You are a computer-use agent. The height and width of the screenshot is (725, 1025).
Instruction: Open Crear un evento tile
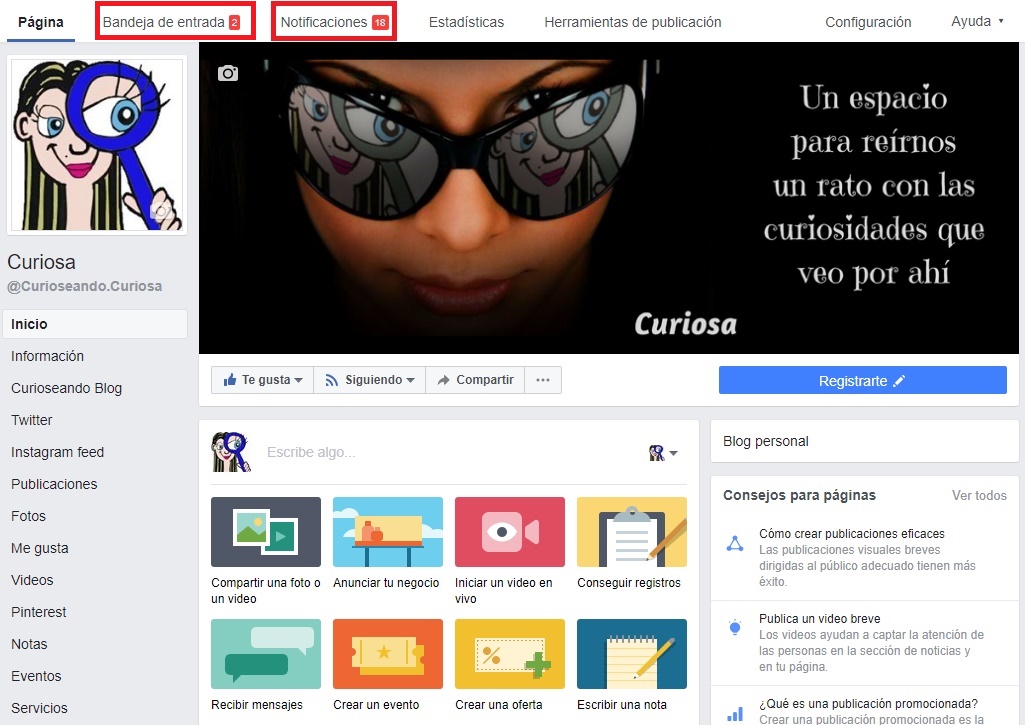388,666
